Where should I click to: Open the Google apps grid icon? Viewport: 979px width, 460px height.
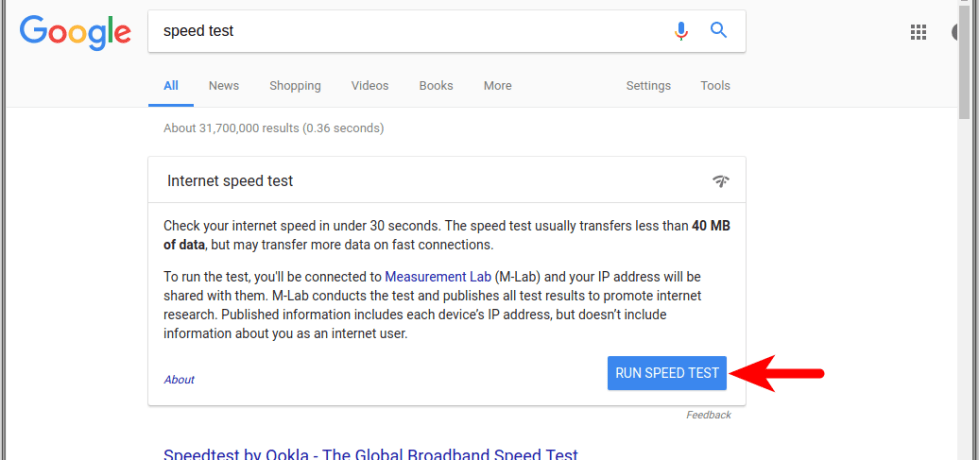coord(918,32)
